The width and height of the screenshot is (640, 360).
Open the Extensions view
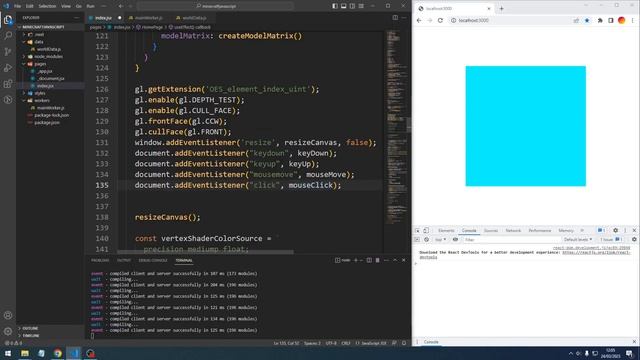(8, 84)
